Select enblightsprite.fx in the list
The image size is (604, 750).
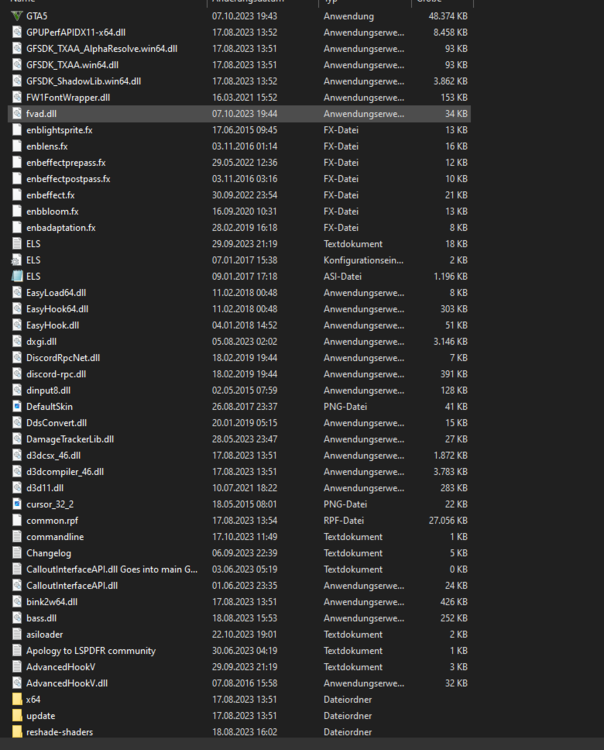[x=59, y=130]
